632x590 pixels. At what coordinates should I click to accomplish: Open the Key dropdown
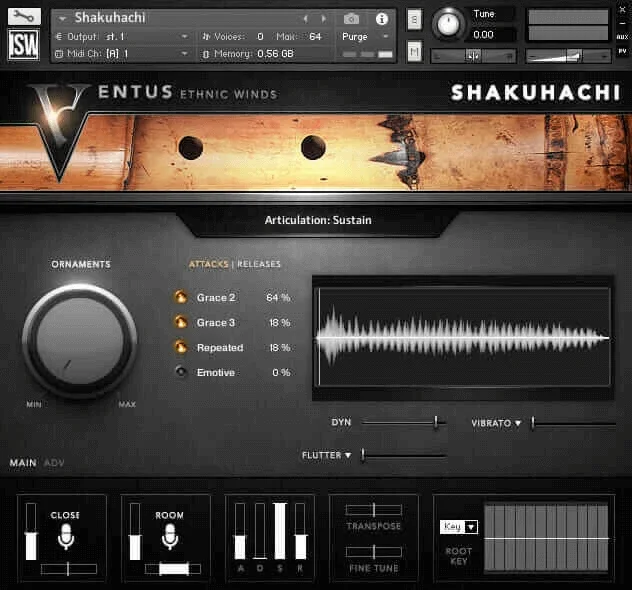tap(459, 527)
